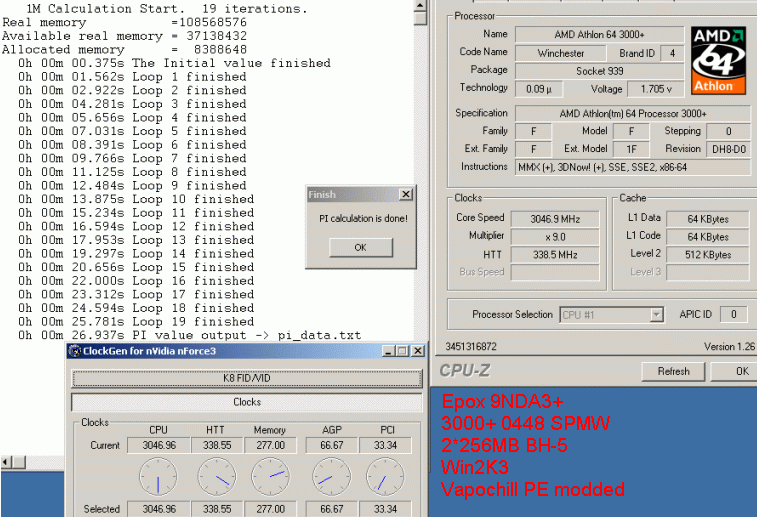Minimize the ClockGen window

point(389,351)
